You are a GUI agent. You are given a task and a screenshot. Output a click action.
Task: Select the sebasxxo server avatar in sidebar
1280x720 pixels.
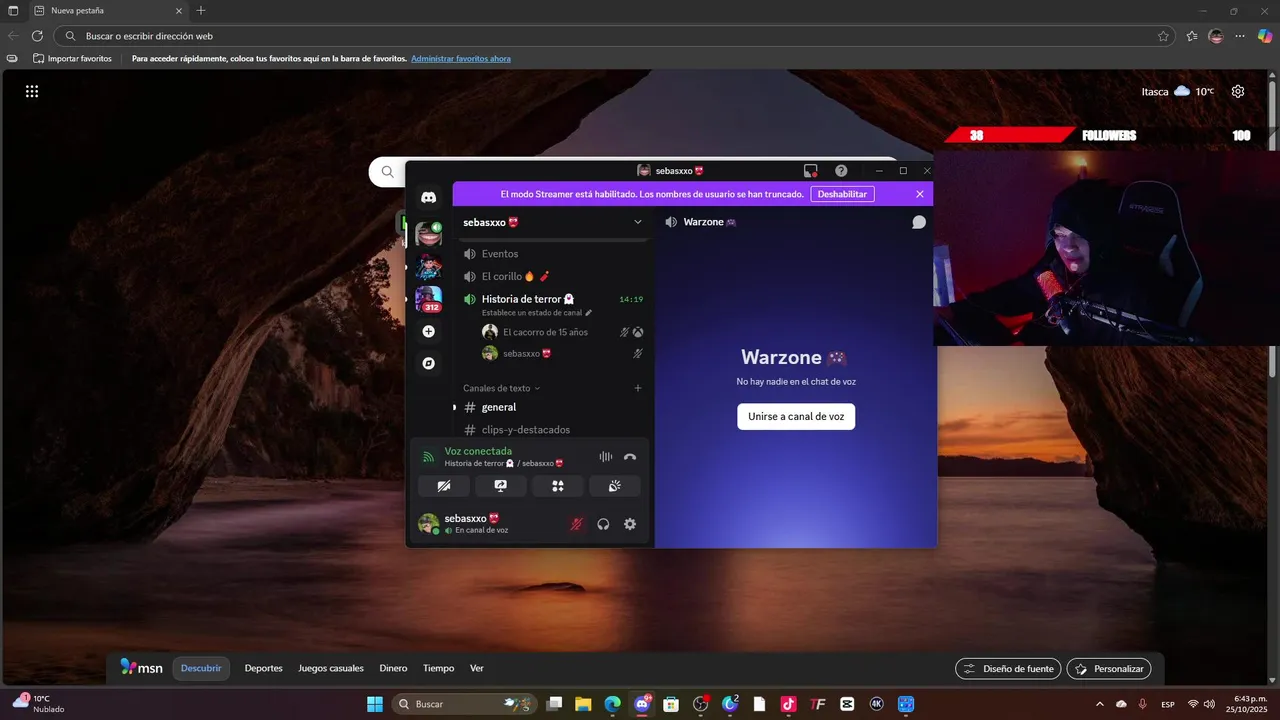(x=429, y=235)
